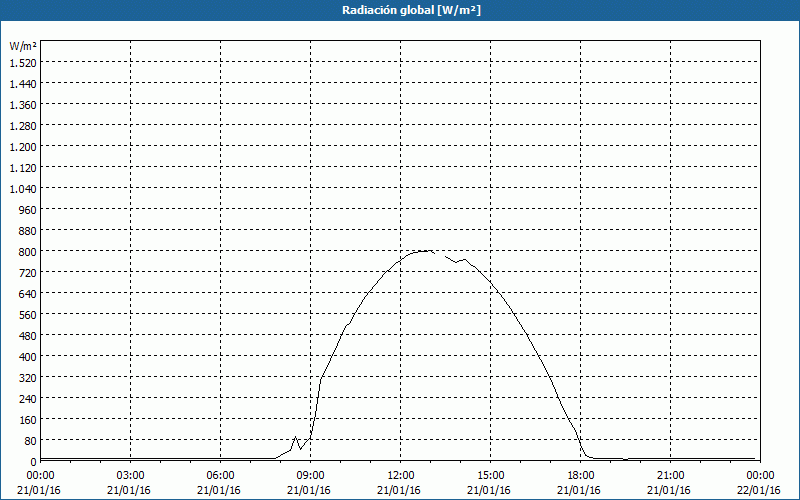
Task: Click the 06:00 time axis label
Action: pyautogui.click(x=220, y=476)
